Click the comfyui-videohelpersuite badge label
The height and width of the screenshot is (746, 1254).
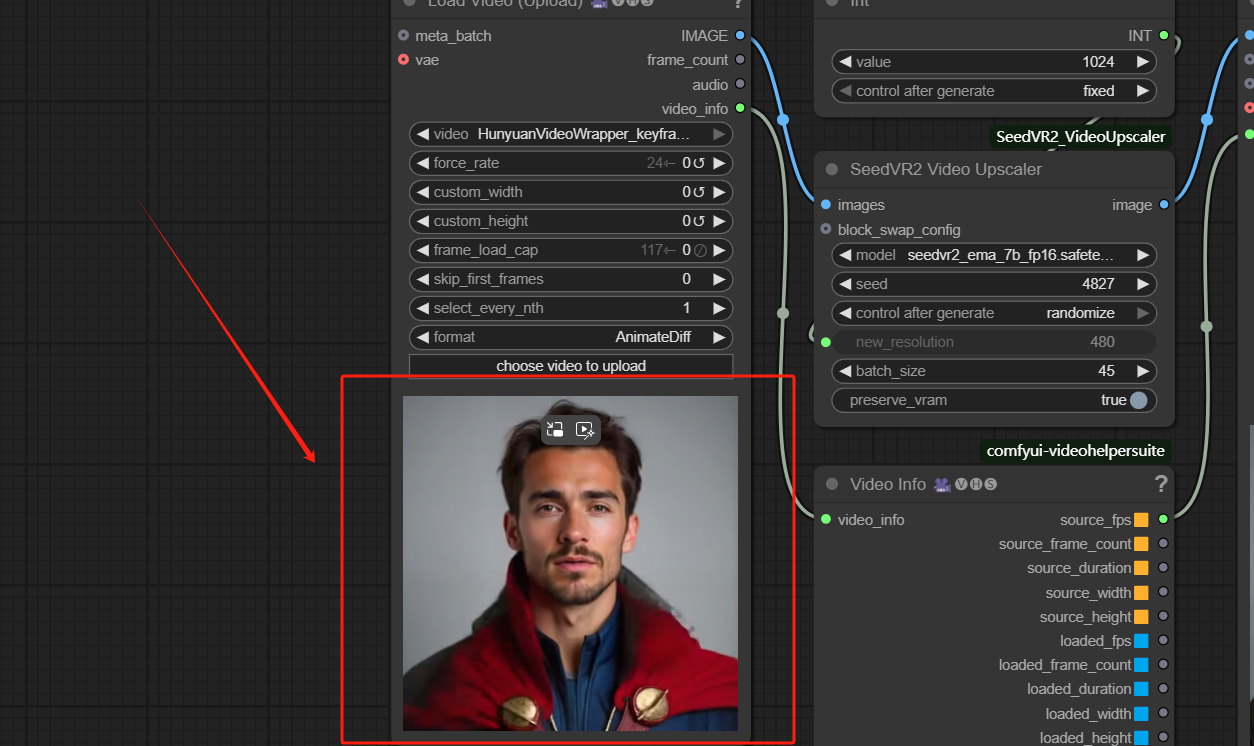tap(1075, 451)
